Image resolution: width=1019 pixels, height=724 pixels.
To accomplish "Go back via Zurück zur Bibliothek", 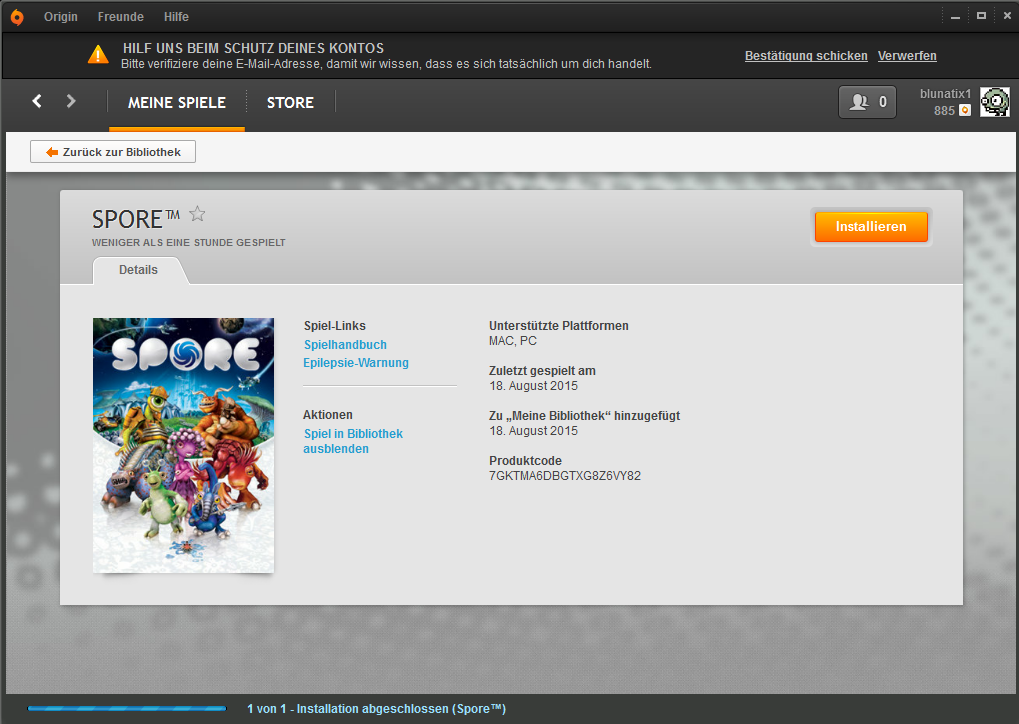I will (x=113, y=152).
